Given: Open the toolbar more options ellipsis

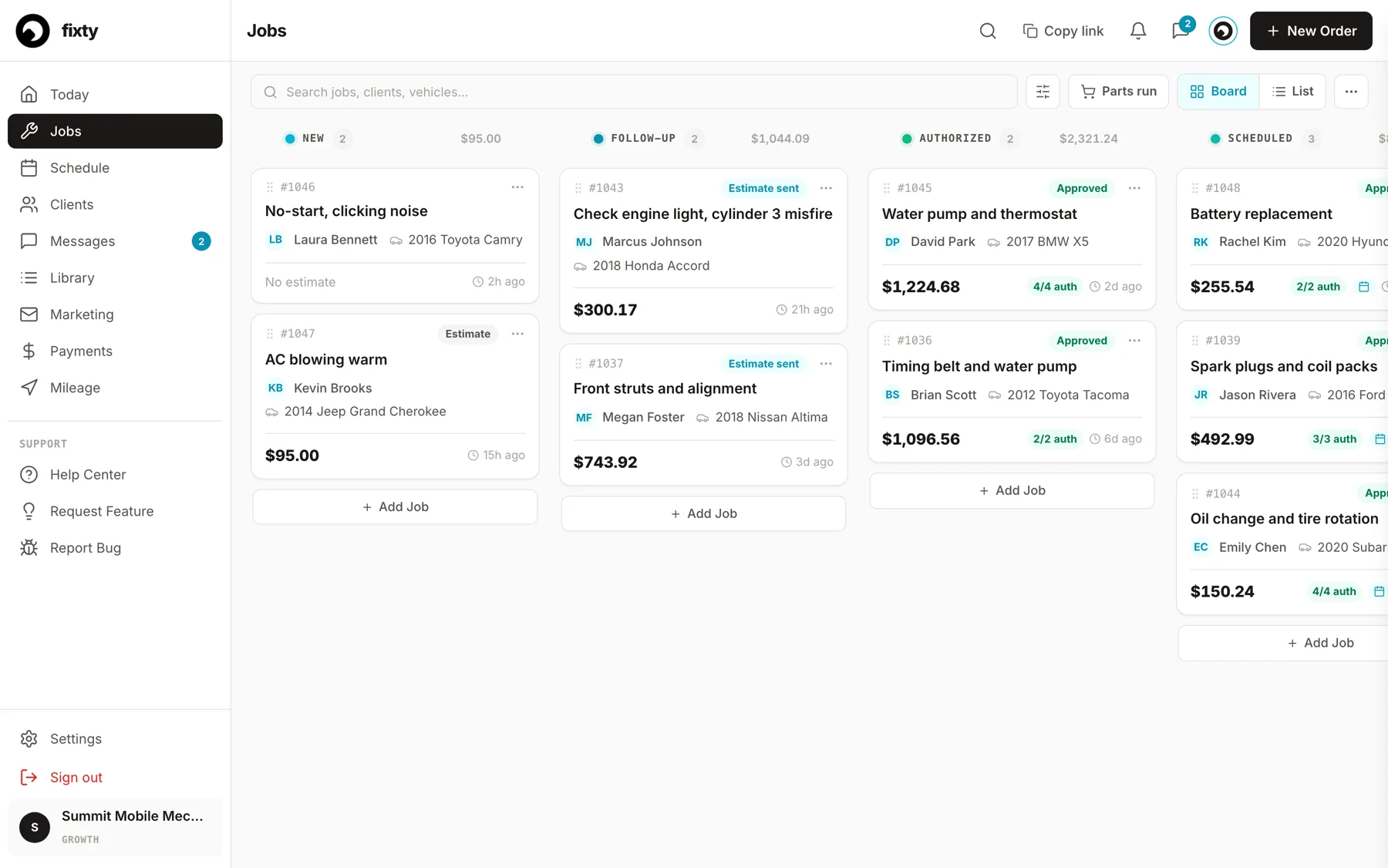Looking at the screenshot, I should (x=1351, y=92).
